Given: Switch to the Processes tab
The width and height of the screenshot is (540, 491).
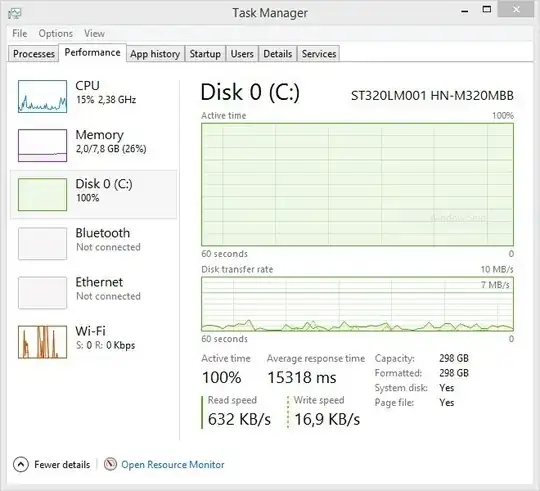Looking at the screenshot, I should tap(34, 54).
